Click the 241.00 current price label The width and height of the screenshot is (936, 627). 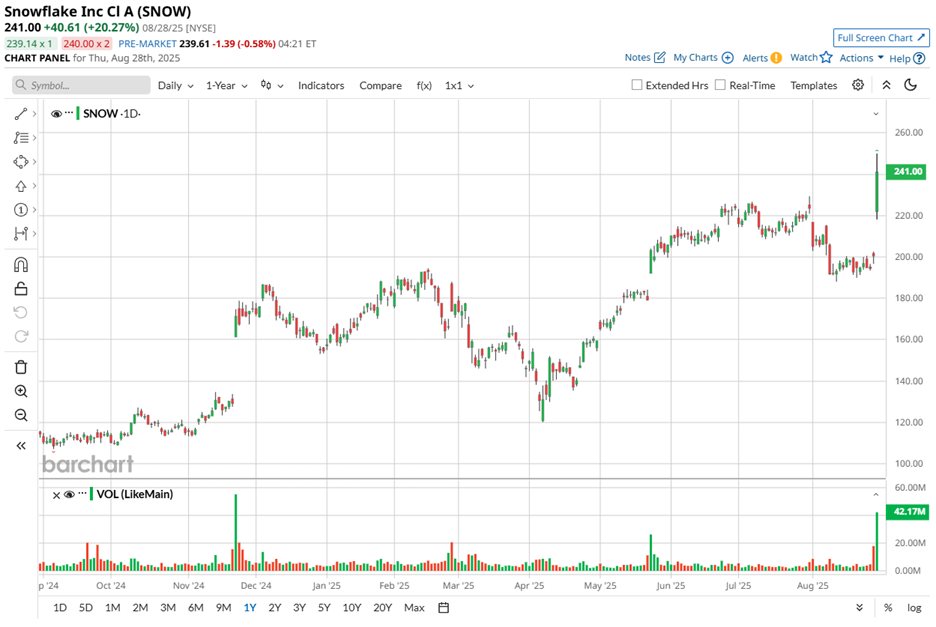907,171
